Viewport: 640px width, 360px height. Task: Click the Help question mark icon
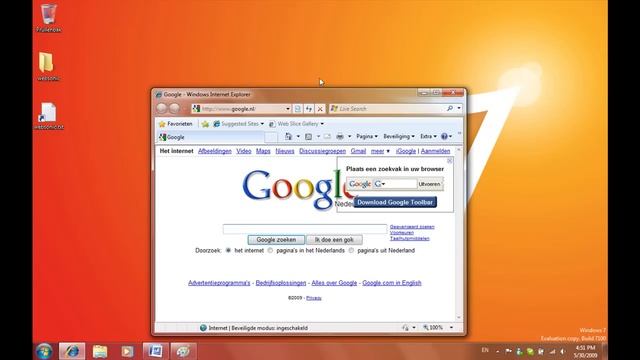(444, 136)
